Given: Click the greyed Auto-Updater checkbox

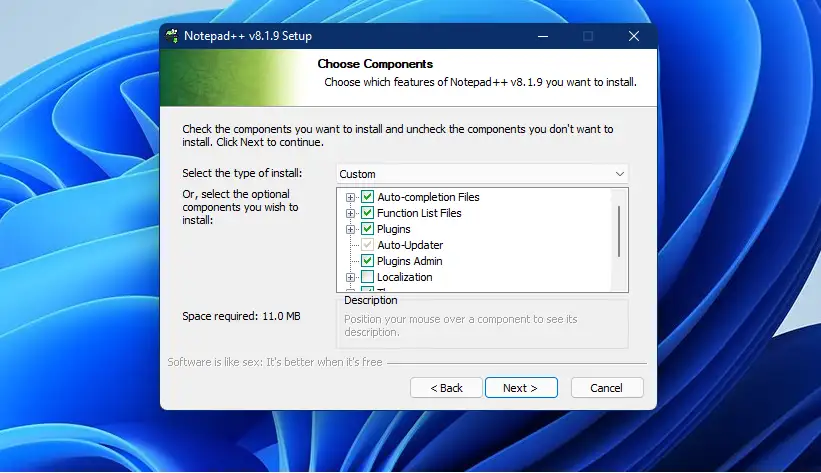Looking at the screenshot, I should (367, 245).
